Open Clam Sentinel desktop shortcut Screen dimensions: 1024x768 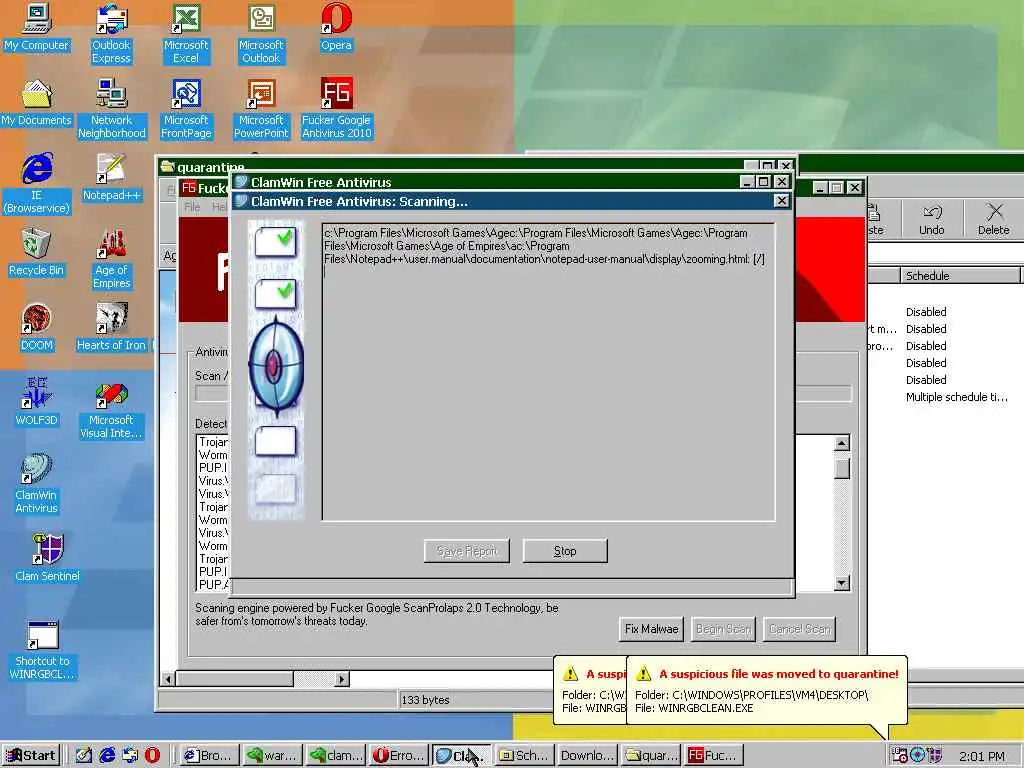click(x=47, y=558)
